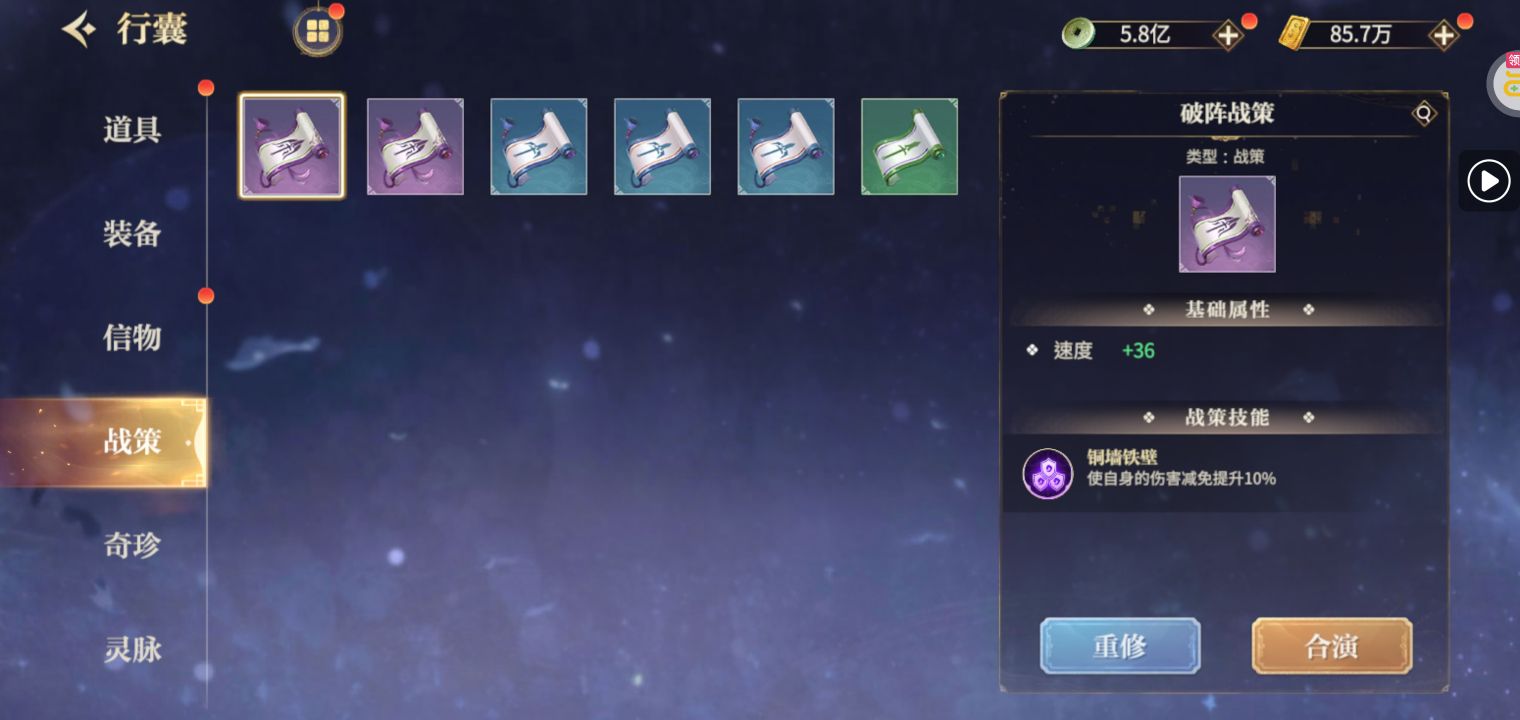Click the blue 重修 button

click(1120, 646)
